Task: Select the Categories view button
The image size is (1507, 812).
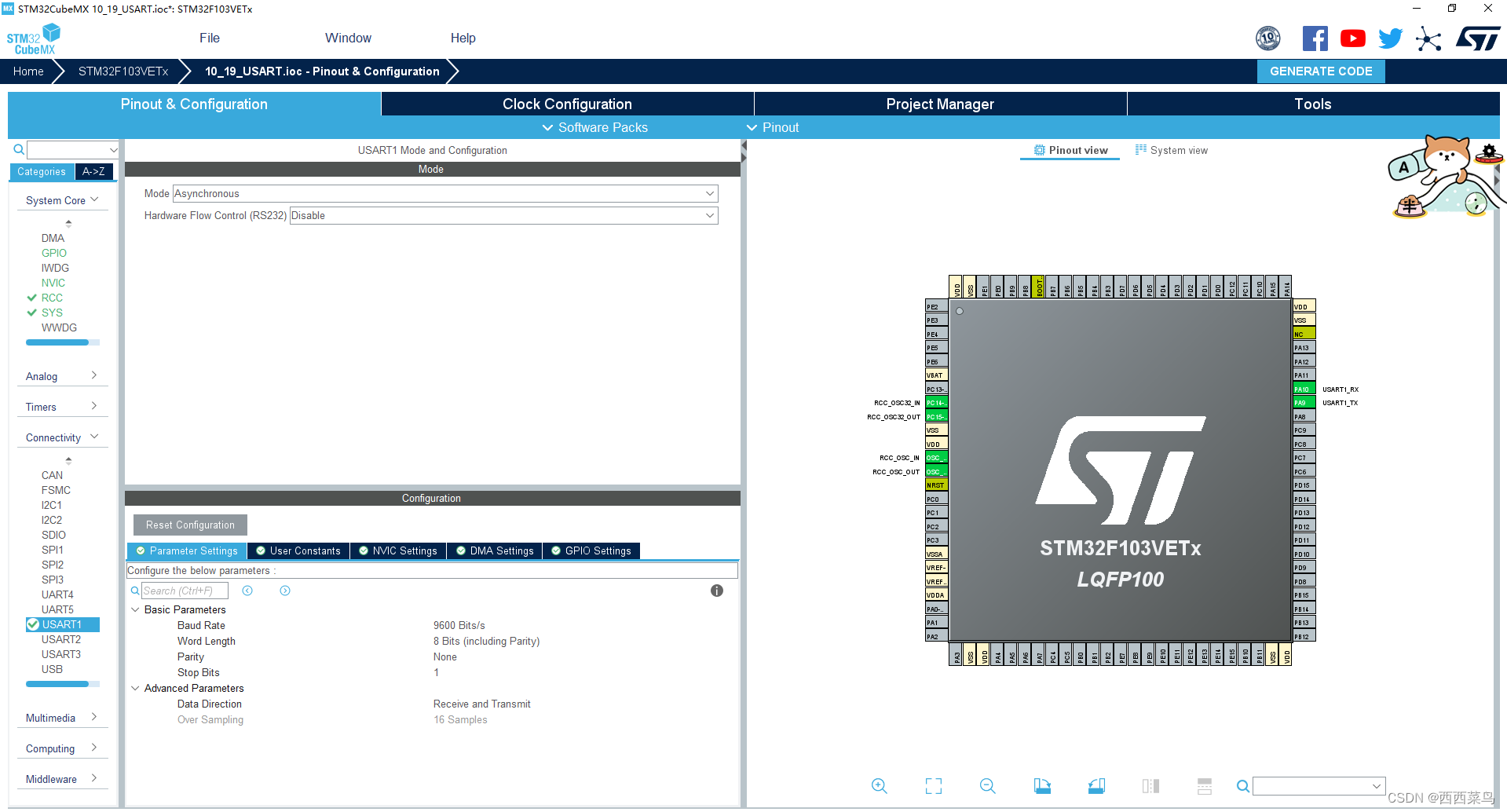Action: [x=42, y=171]
